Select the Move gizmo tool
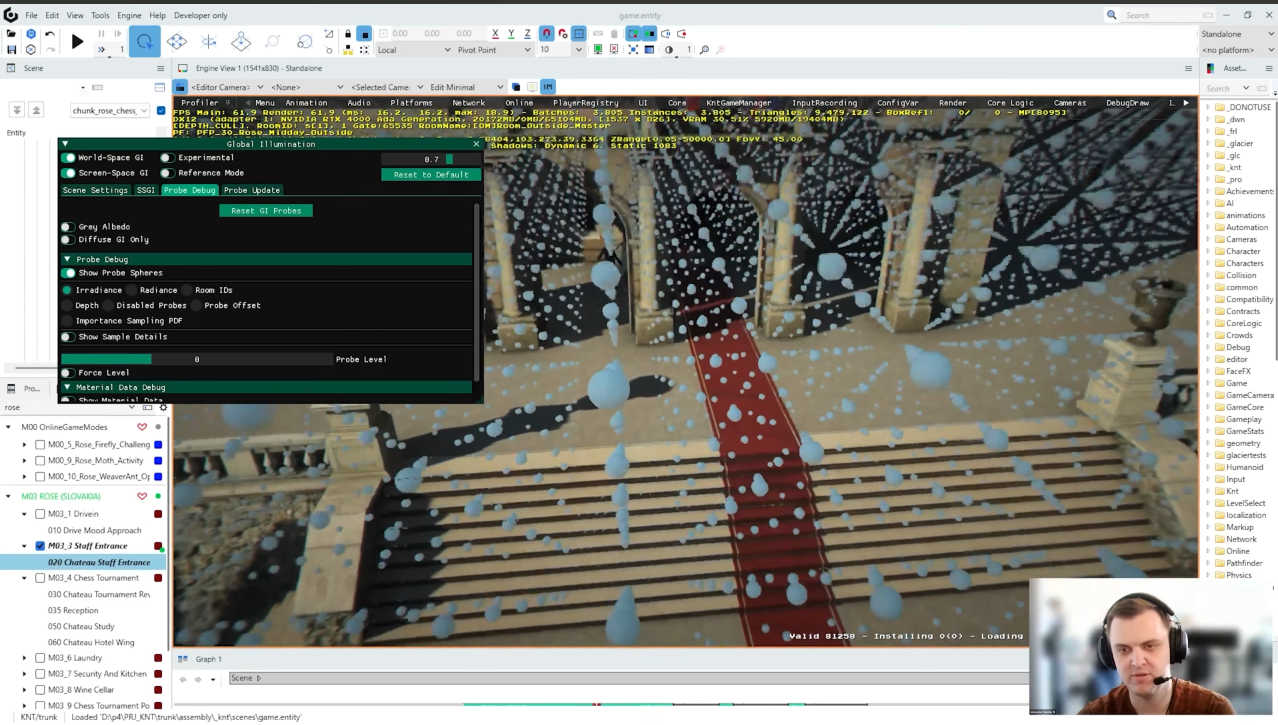Screen dimensions: 1278x725 pos(177,42)
